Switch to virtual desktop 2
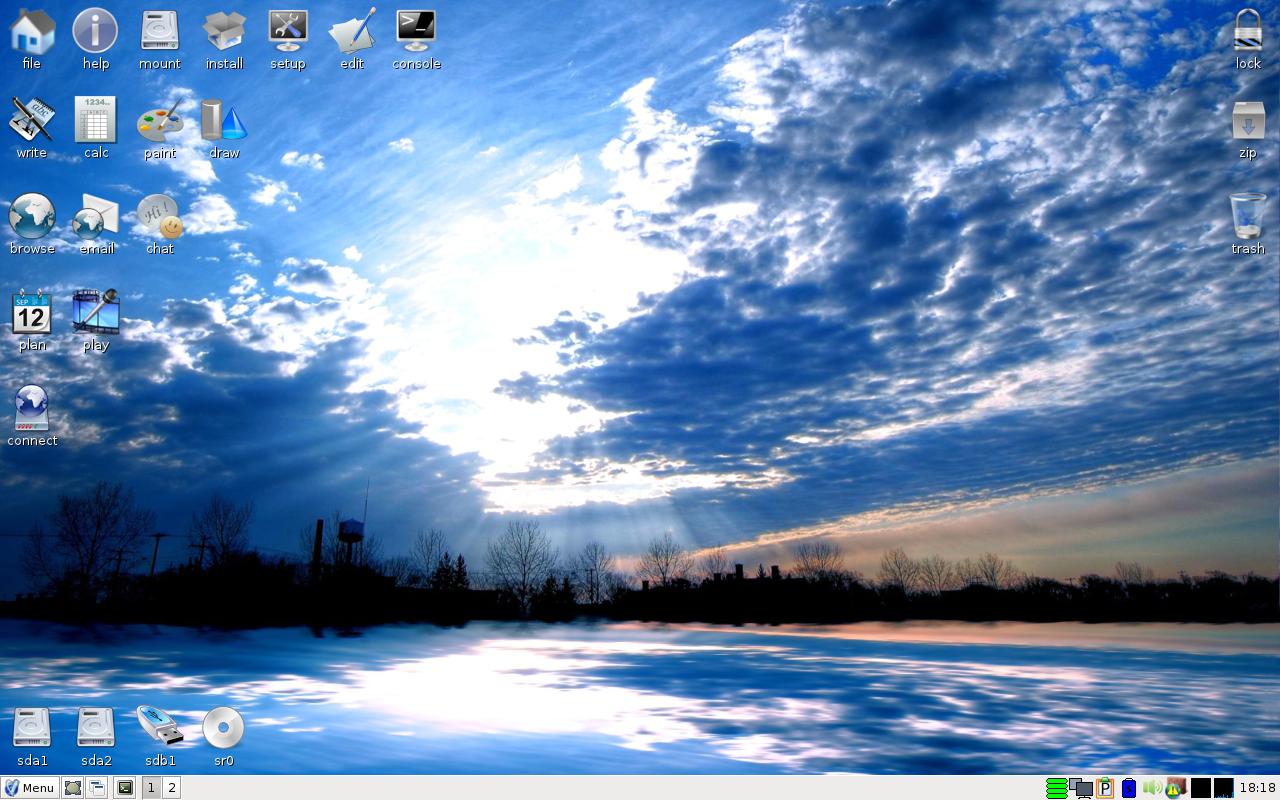 pyautogui.click(x=172, y=788)
